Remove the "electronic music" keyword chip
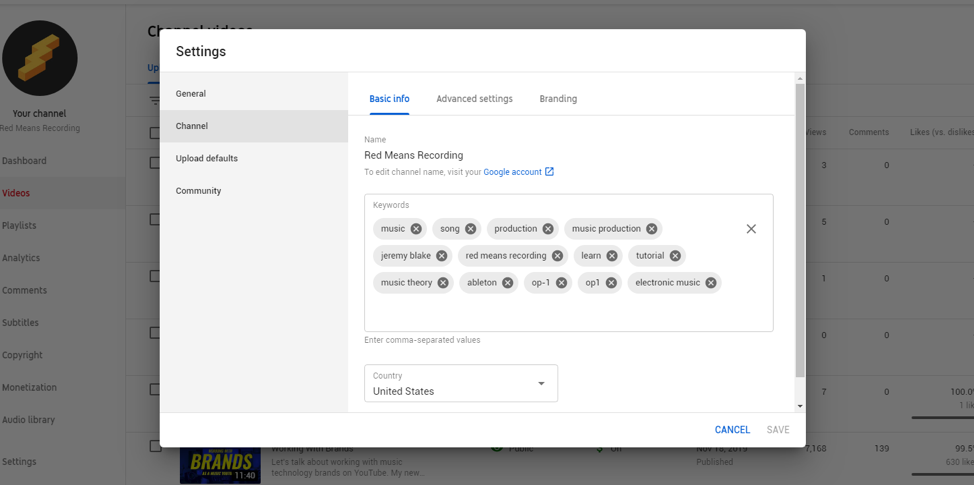The height and width of the screenshot is (485, 974). pos(711,283)
